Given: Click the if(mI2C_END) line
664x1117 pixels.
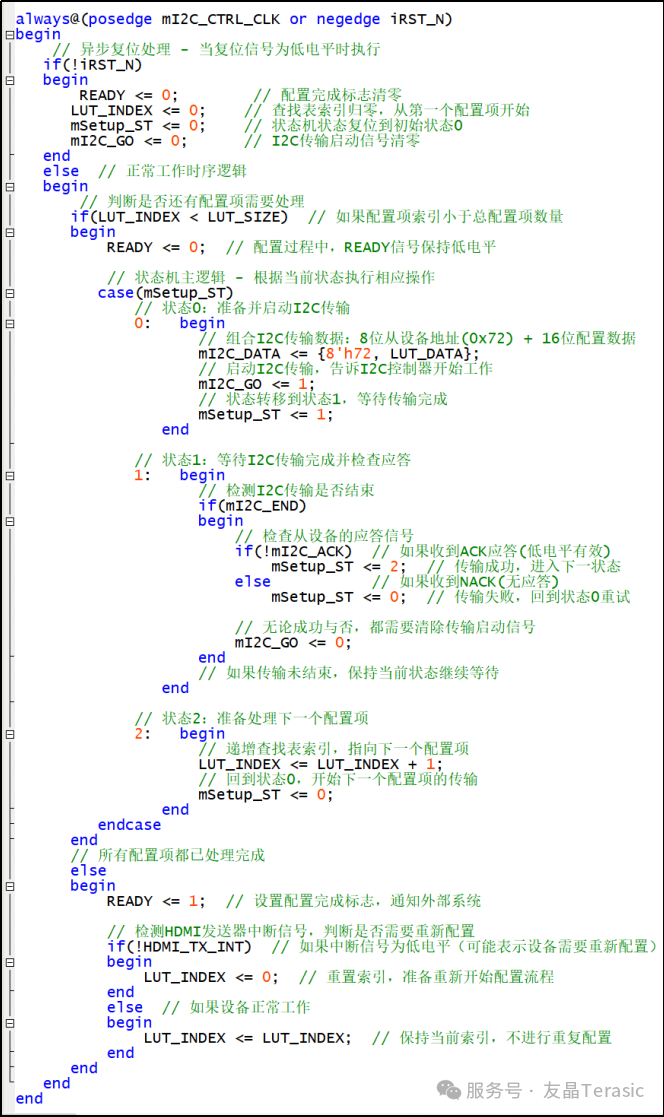Looking at the screenshot, I should (252, 506).
